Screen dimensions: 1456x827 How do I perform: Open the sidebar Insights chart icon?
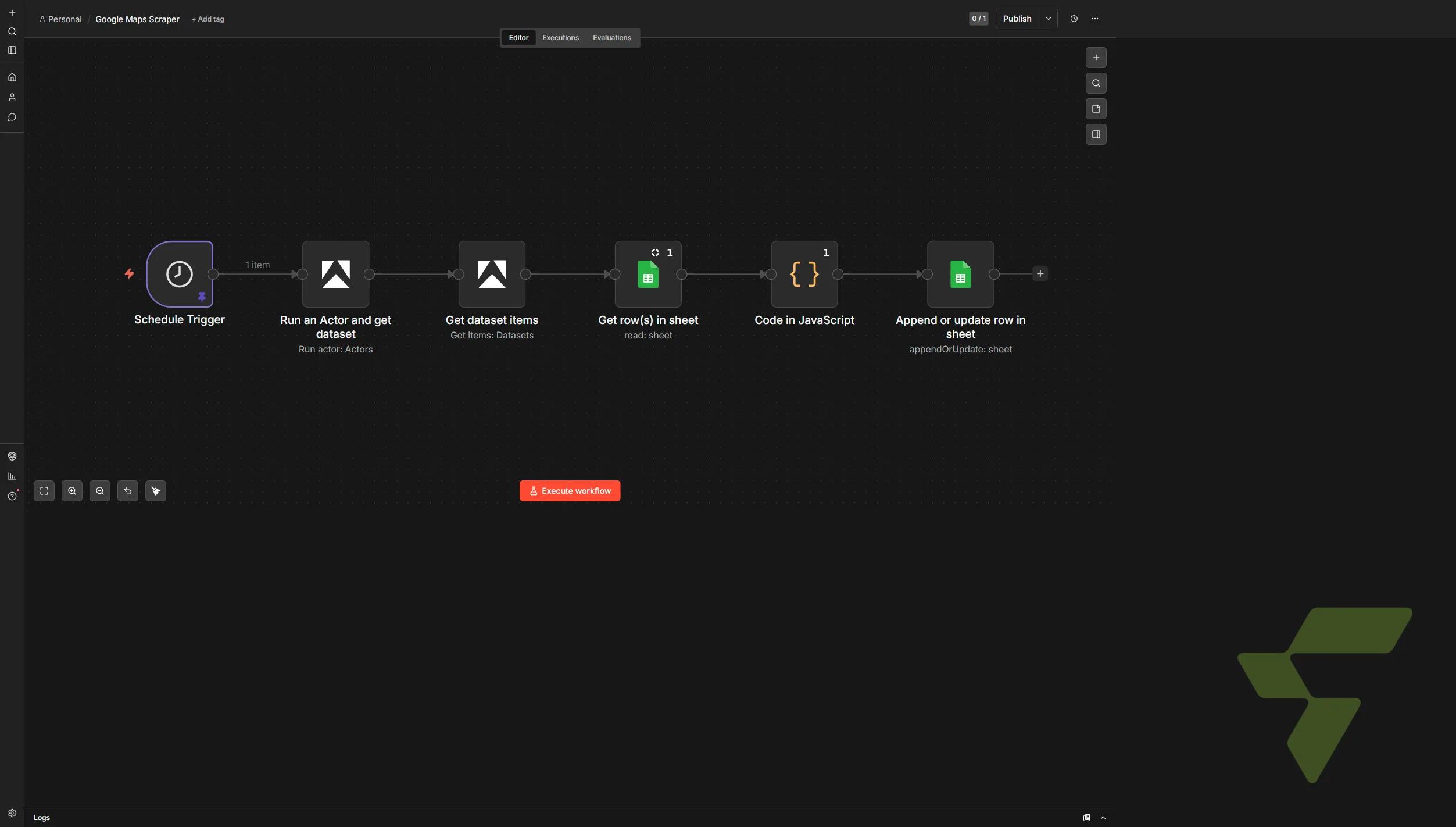[12, 476]
